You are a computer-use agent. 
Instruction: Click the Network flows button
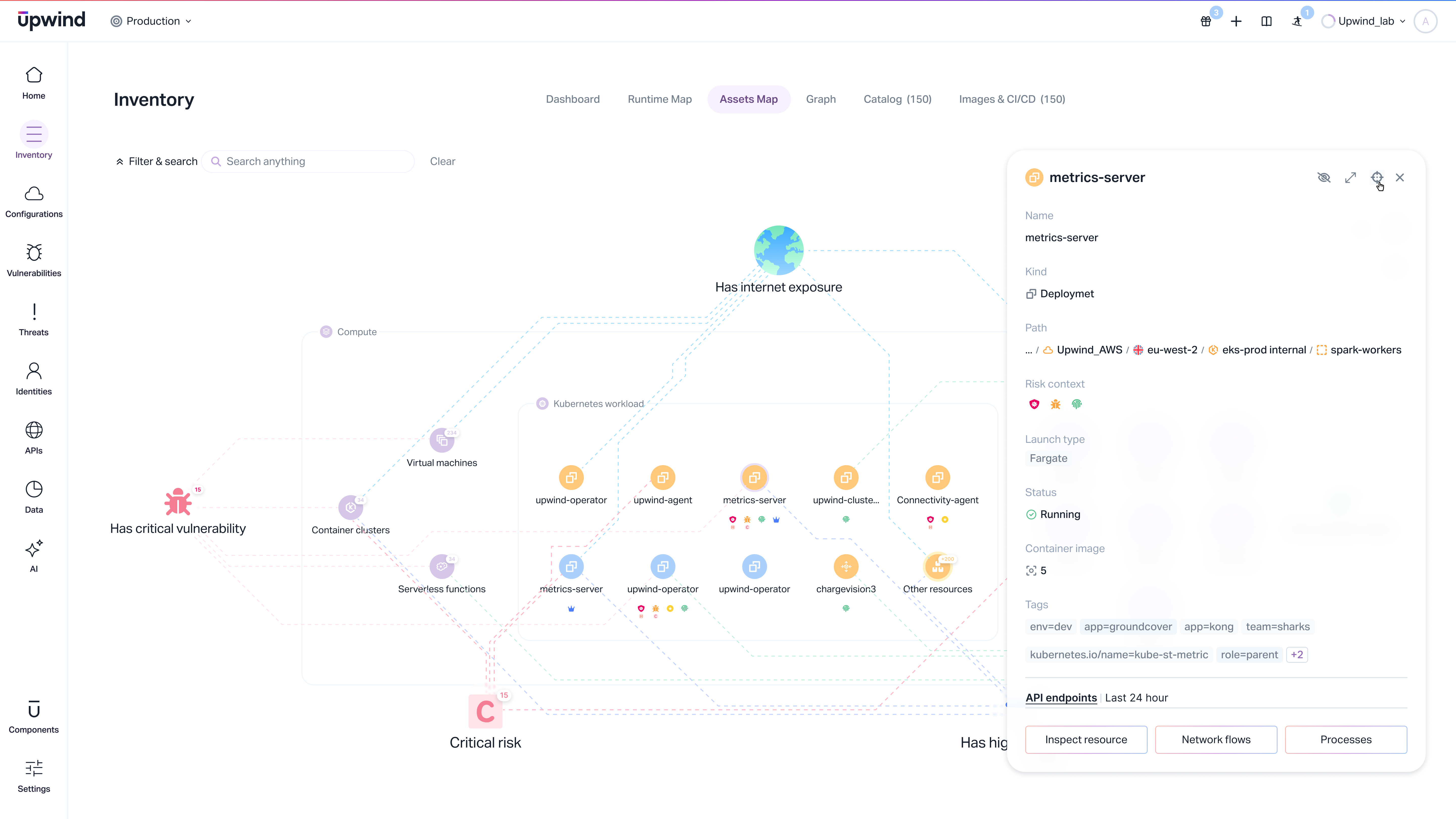pyautogui.click(x=1216, y=739)
